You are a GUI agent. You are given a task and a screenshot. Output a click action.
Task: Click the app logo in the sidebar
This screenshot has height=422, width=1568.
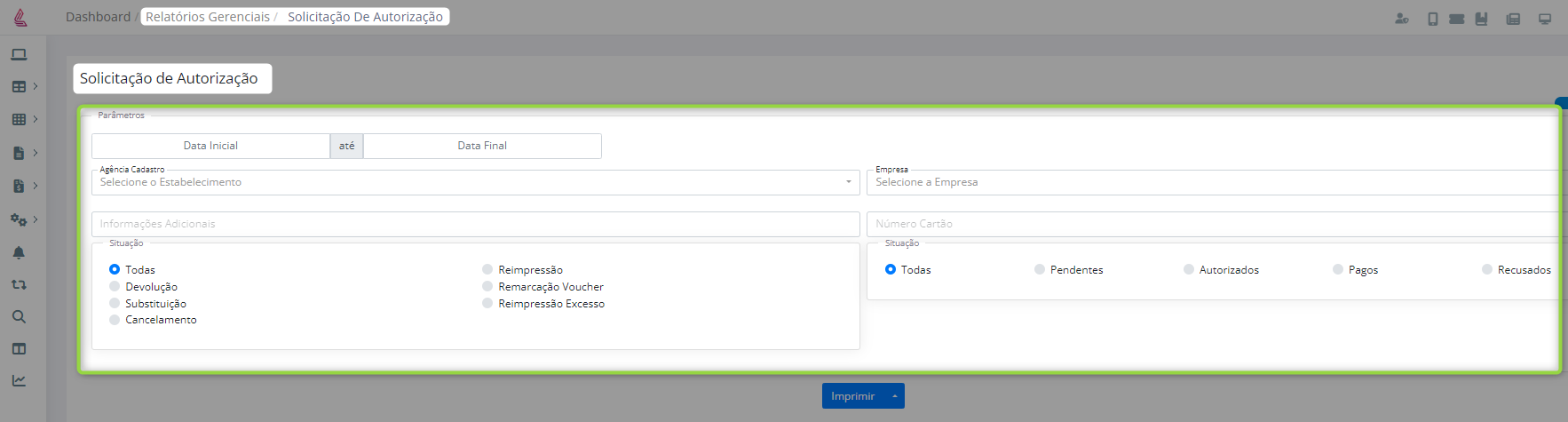coord(20,17)
